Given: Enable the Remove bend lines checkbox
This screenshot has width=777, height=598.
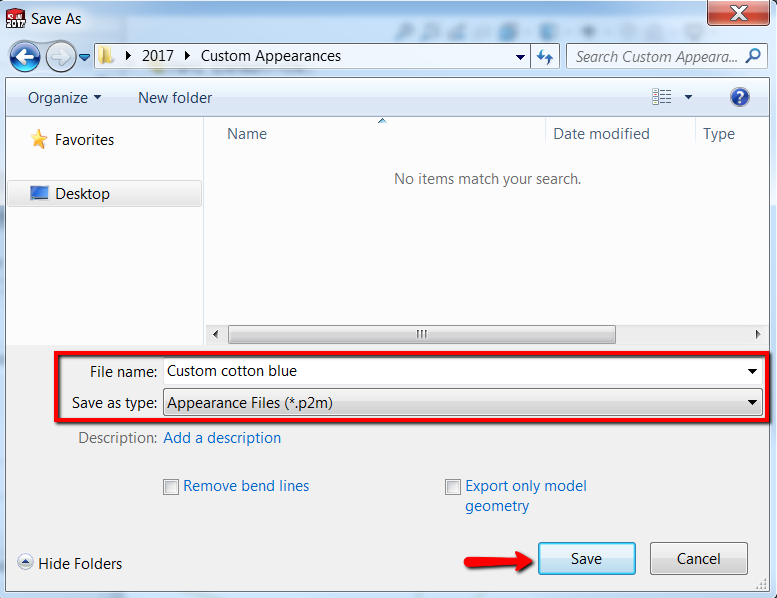Looking at the screenshot, I should (x=170, y=487).
